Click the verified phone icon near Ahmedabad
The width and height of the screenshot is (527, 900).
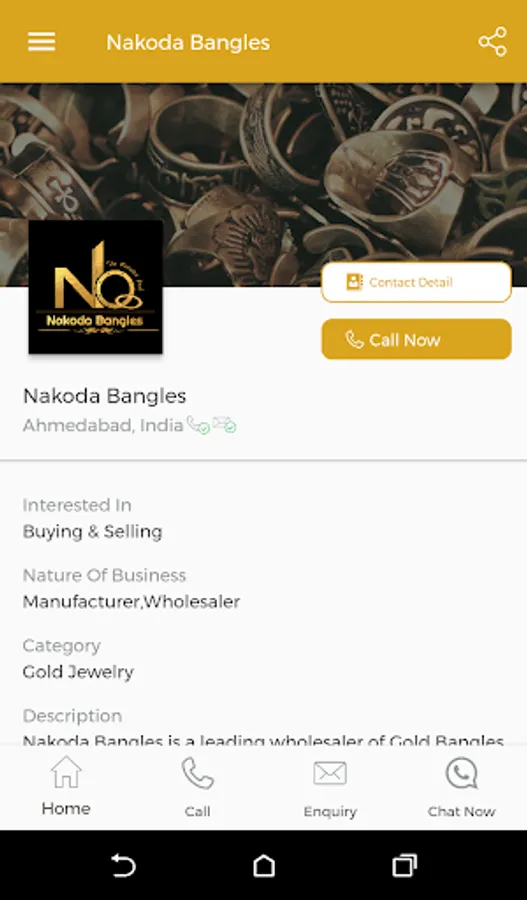(198, 425)
